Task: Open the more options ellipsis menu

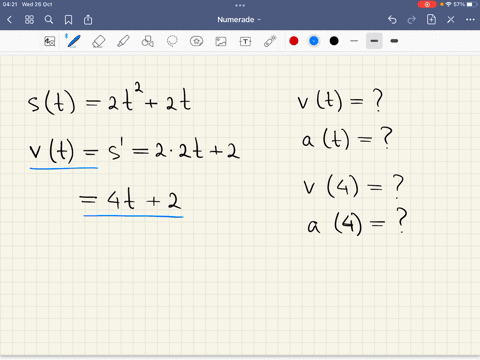Action: [470, 20]
